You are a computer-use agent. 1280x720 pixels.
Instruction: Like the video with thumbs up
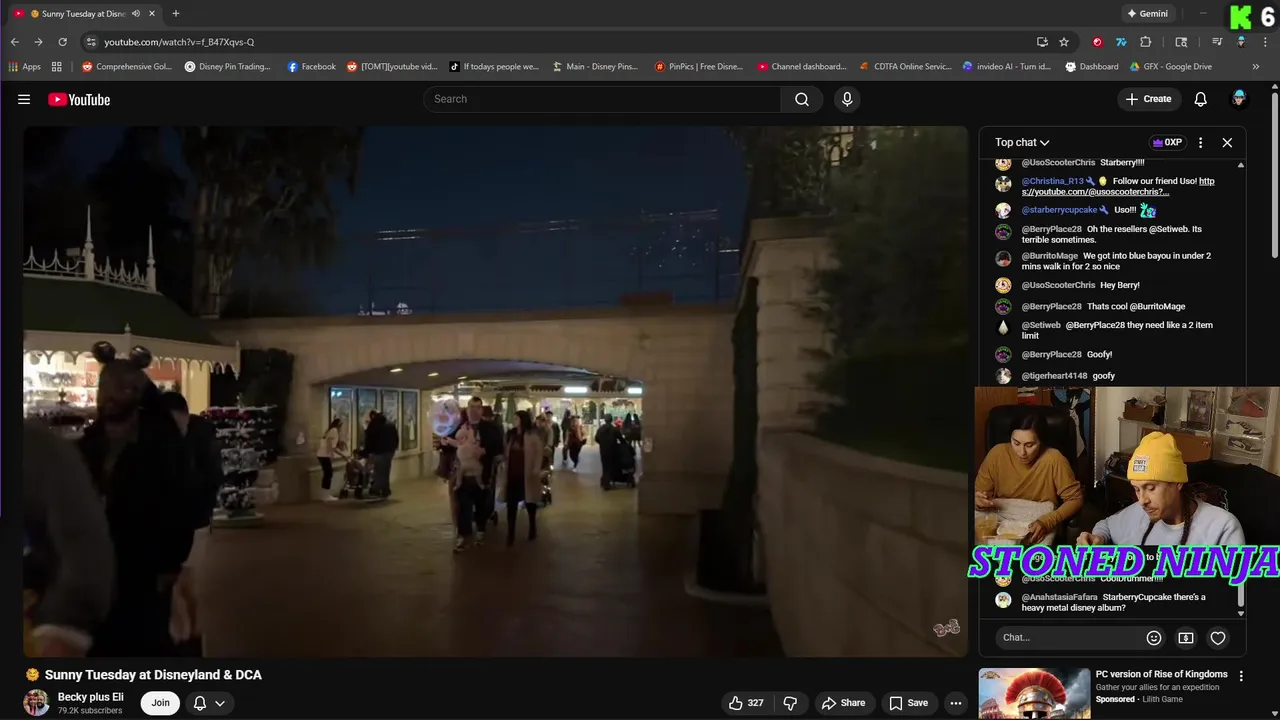746,703
